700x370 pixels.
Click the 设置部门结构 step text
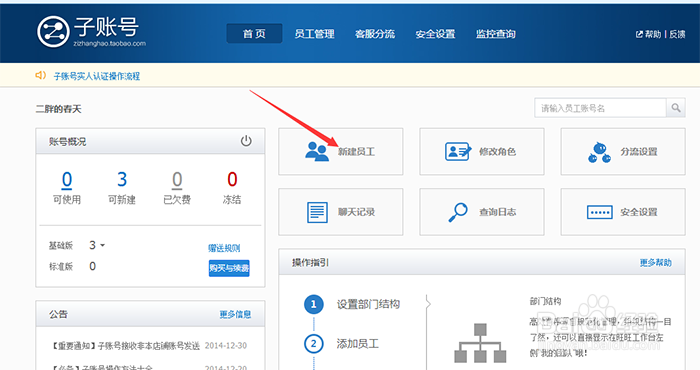tap(368, 304)
